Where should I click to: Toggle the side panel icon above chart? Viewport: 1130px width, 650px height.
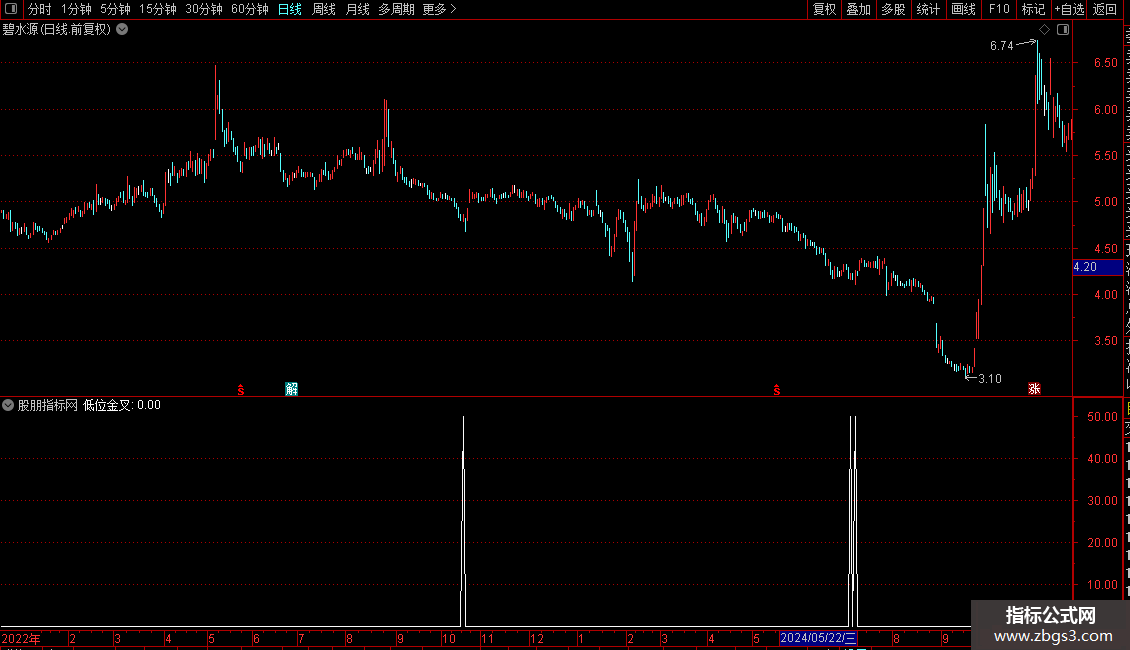pos(1063,30)
